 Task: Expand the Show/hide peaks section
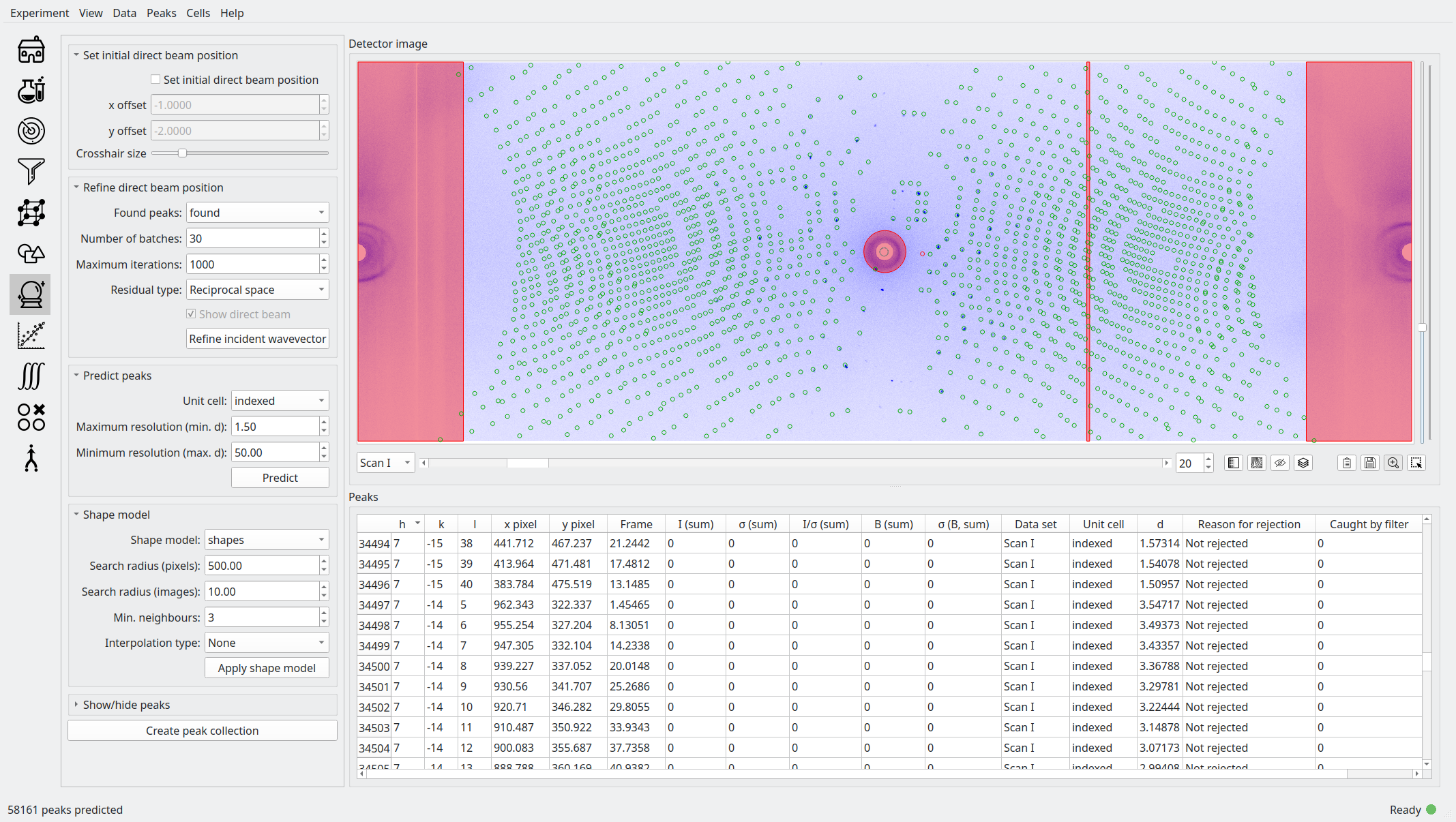pos(126,705)
